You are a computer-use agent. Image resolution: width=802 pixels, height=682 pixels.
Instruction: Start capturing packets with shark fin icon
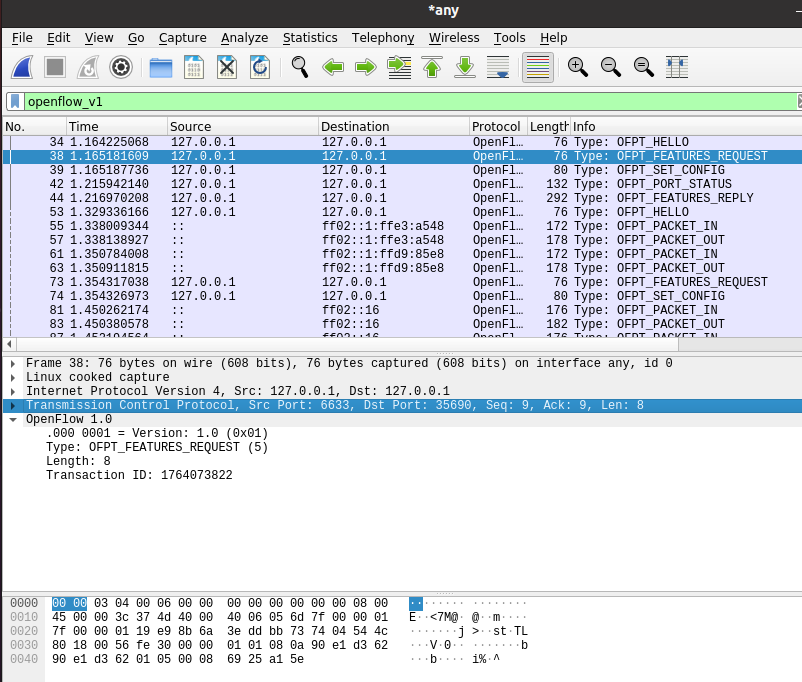click(x=23, y=67)
